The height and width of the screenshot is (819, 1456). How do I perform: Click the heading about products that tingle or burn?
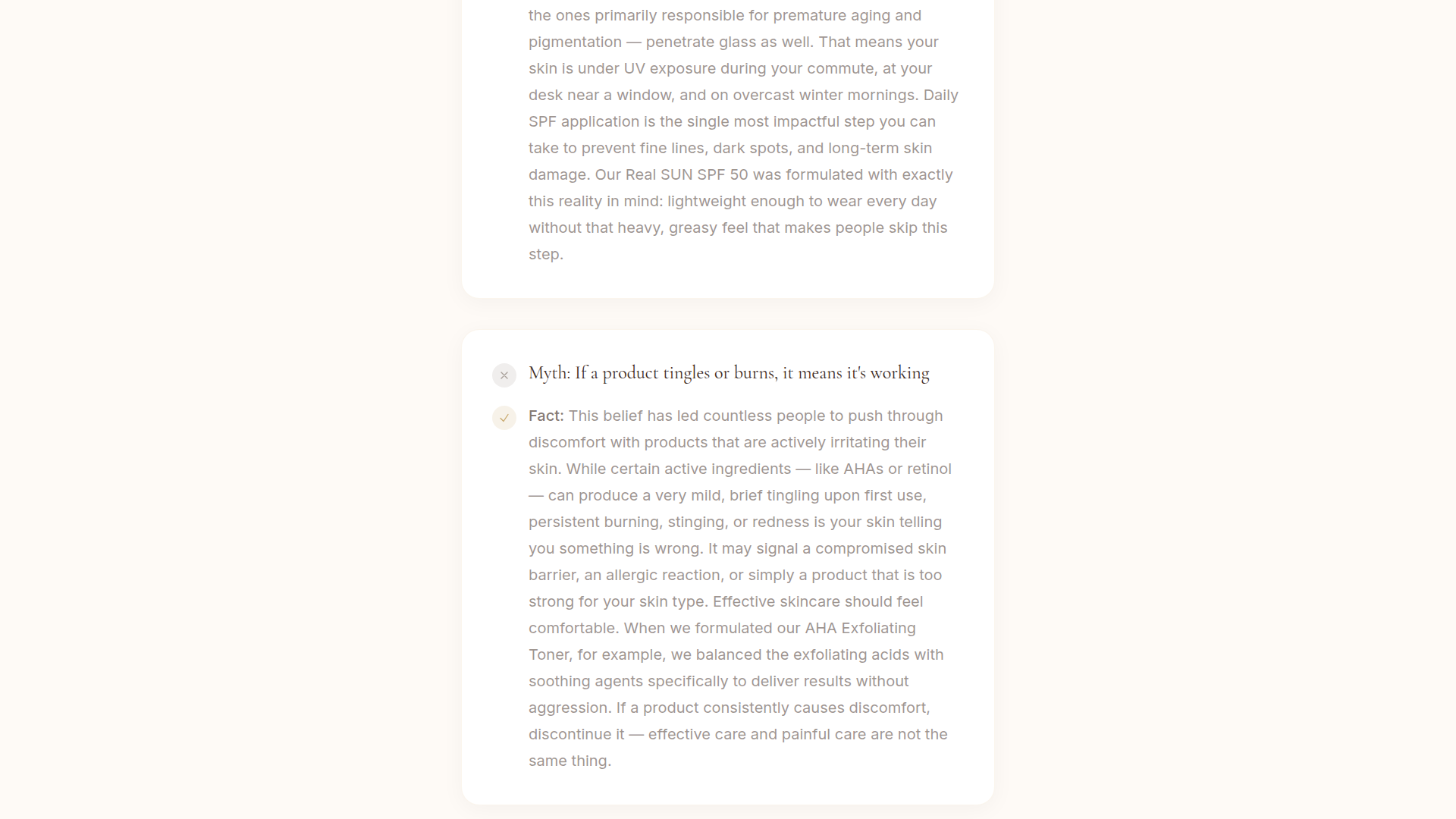[x=729, y=373]
